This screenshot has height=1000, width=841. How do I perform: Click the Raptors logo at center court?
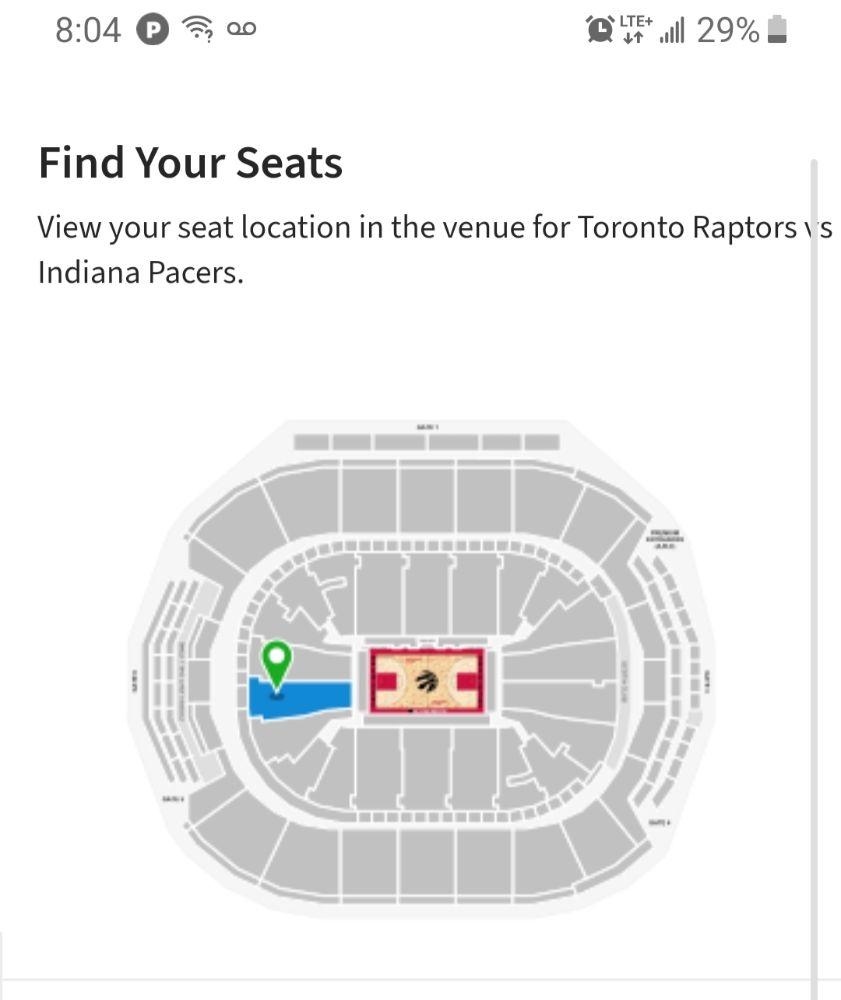[427, 682]
